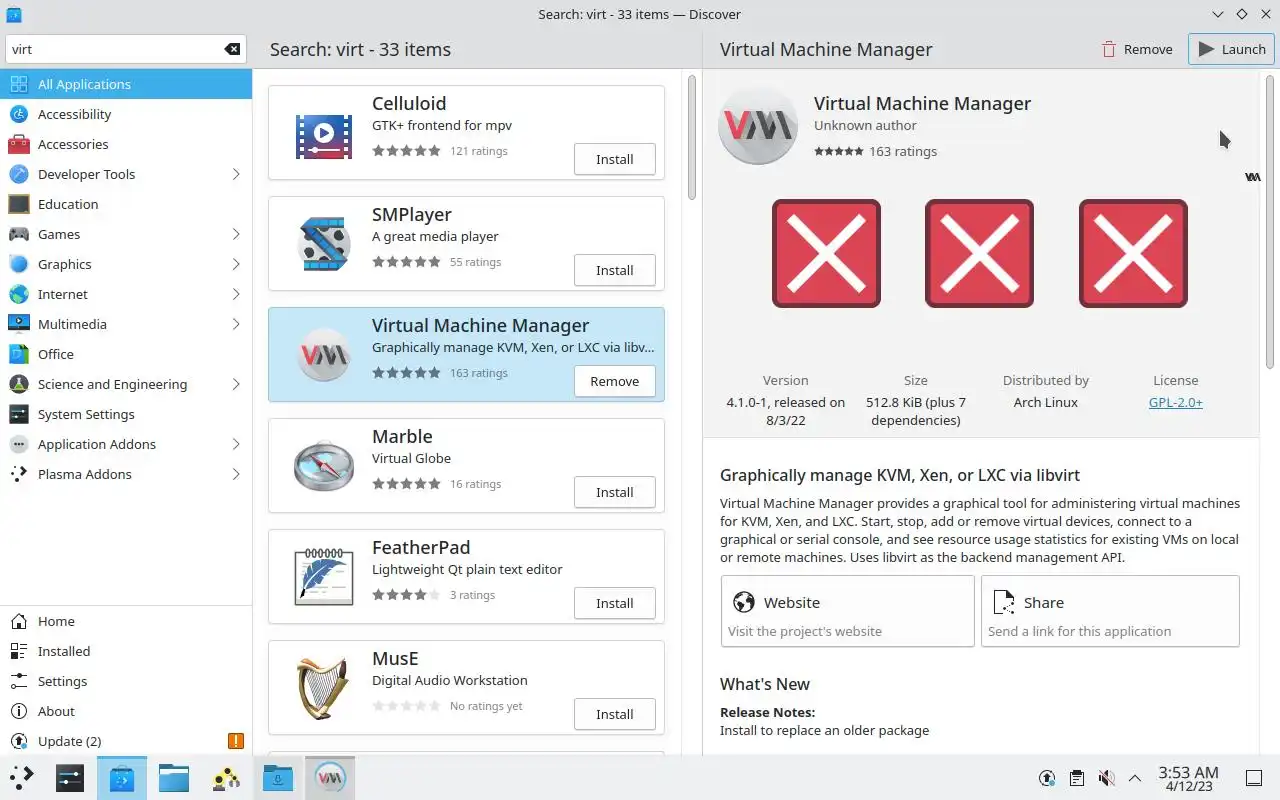Click the show desktop icon

pyautogui.click(x=1253, y=778)
